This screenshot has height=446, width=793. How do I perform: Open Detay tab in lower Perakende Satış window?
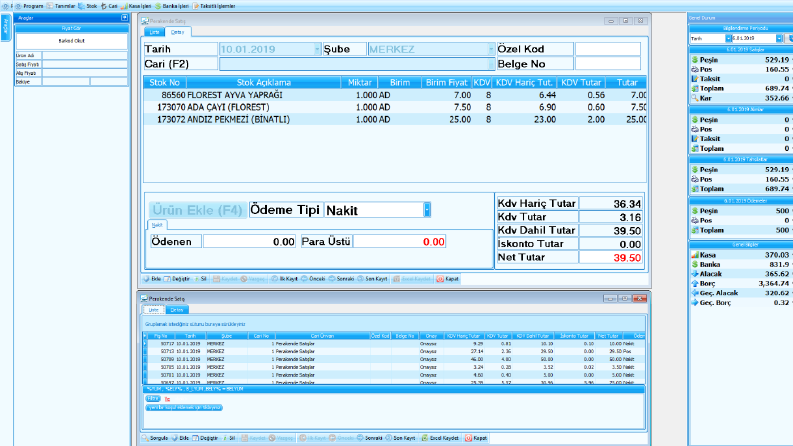[177, 309]
